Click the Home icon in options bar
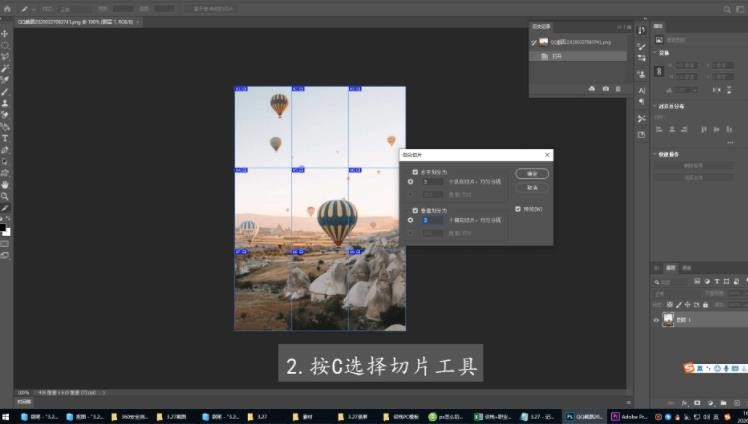The height and width of the screenshot is (424, 748). coord(7,9)
